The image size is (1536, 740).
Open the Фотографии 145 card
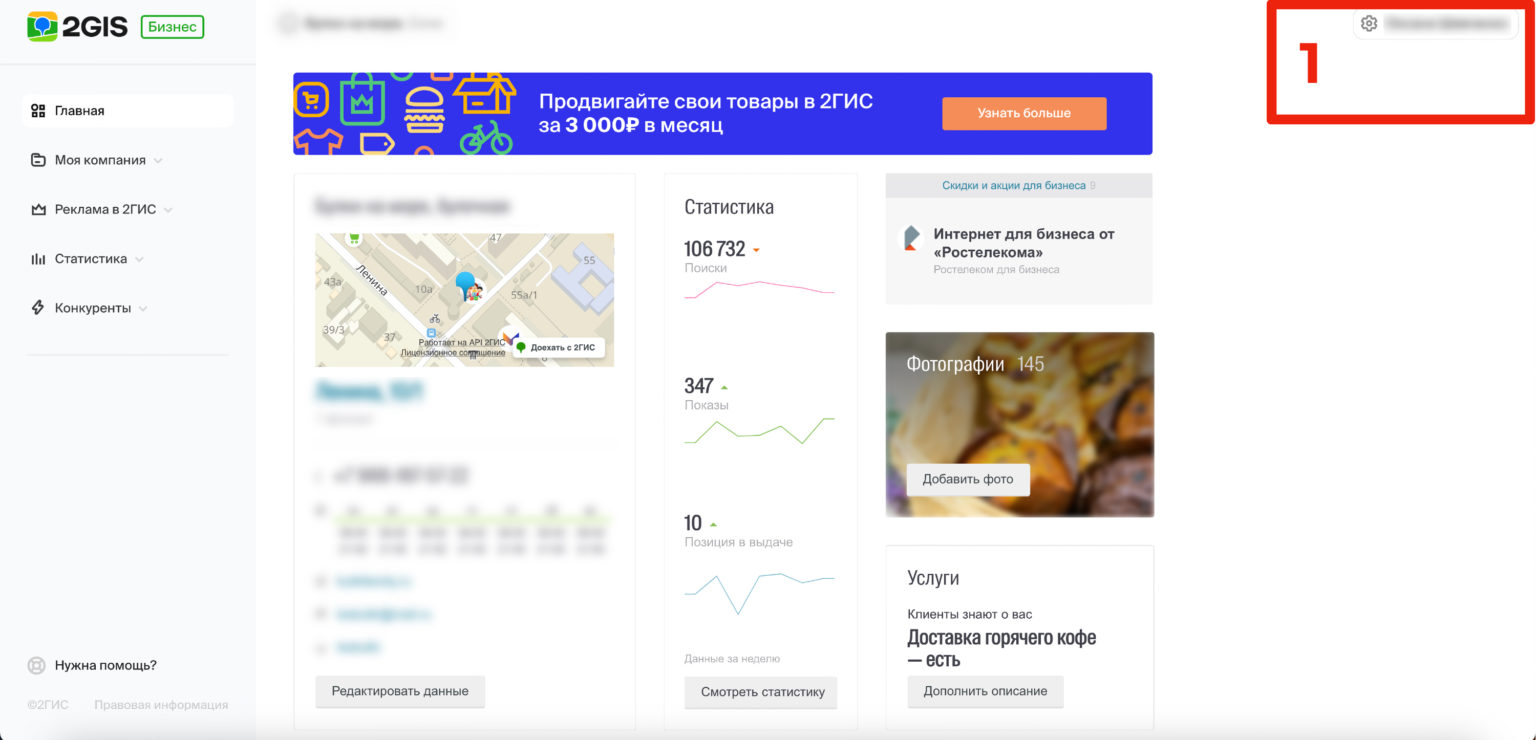coord(1020,425)
